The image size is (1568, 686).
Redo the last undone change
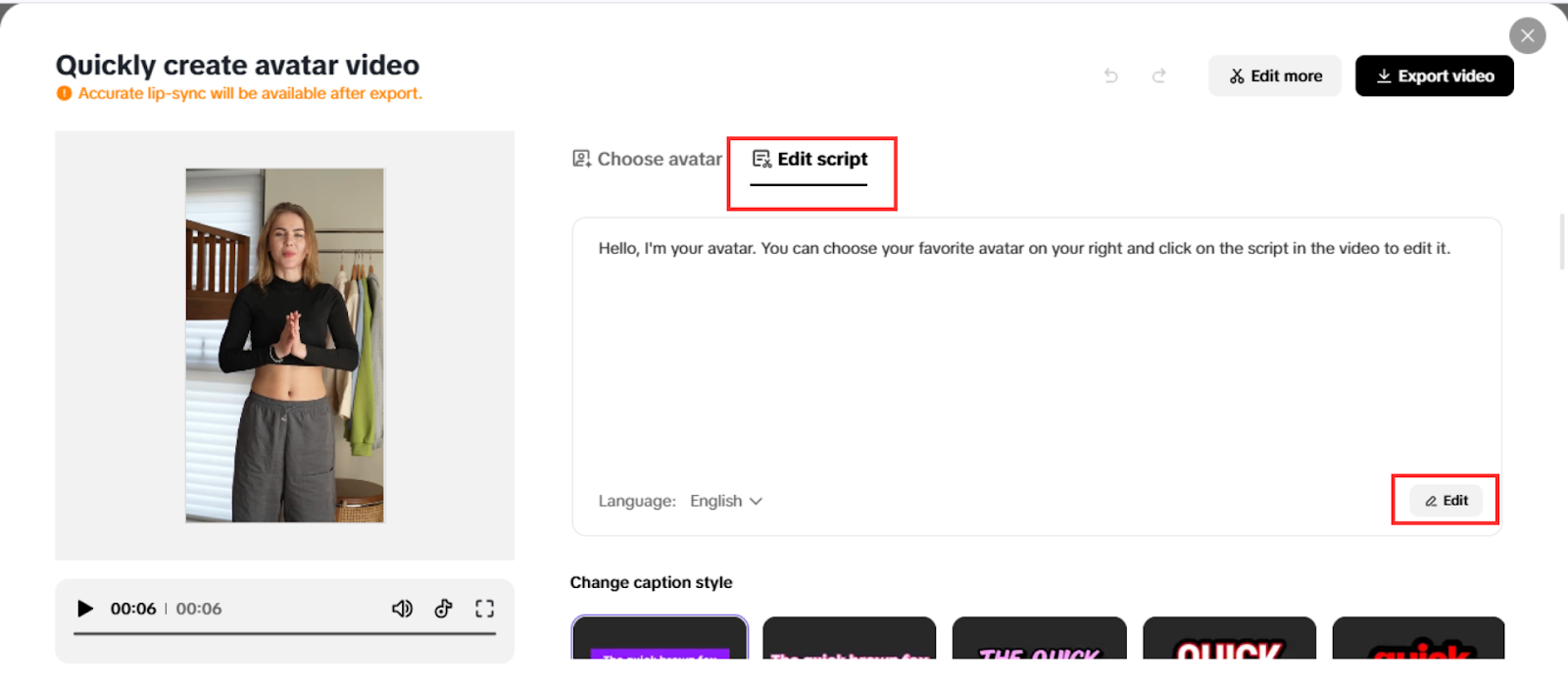point(1159,75)
